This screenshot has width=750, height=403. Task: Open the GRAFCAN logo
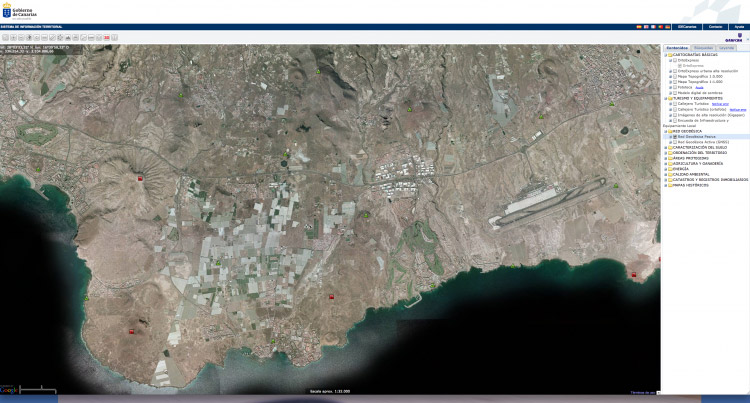(734, 38)
